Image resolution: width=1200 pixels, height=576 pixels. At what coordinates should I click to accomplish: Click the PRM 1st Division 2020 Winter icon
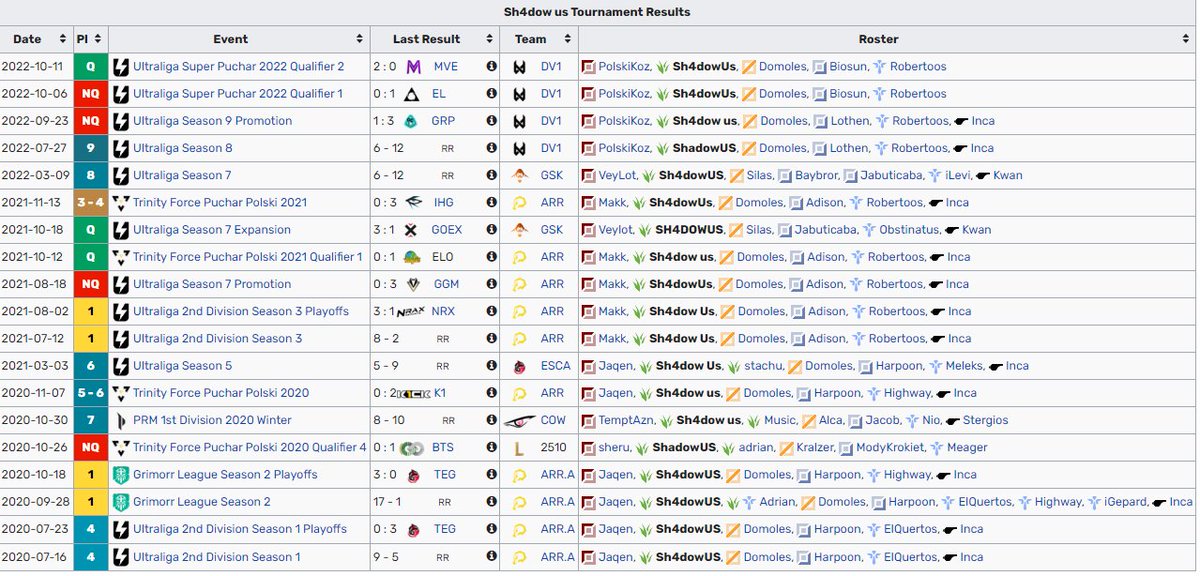tap(121, 420)
